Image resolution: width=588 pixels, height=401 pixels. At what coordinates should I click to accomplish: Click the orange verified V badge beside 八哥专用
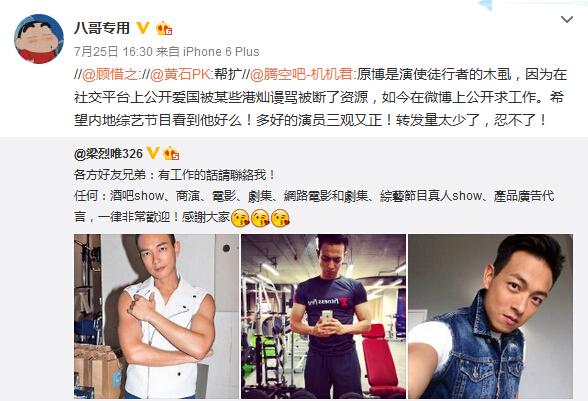[142, 28]
